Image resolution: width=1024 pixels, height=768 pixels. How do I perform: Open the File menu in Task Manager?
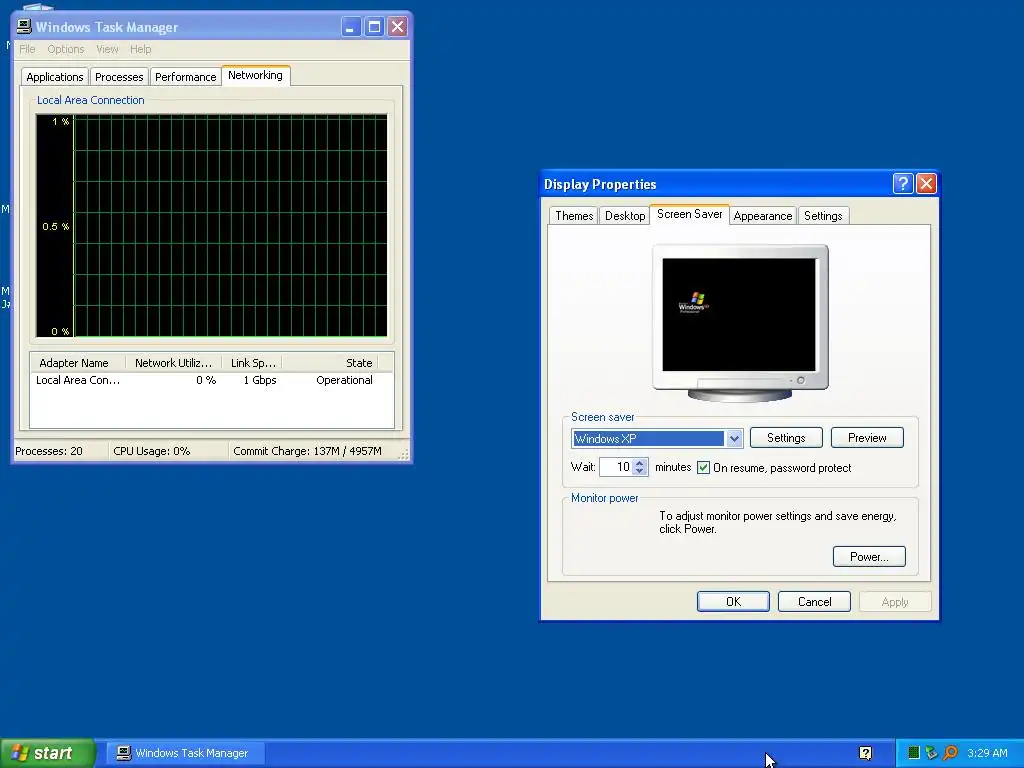point(27,49)
